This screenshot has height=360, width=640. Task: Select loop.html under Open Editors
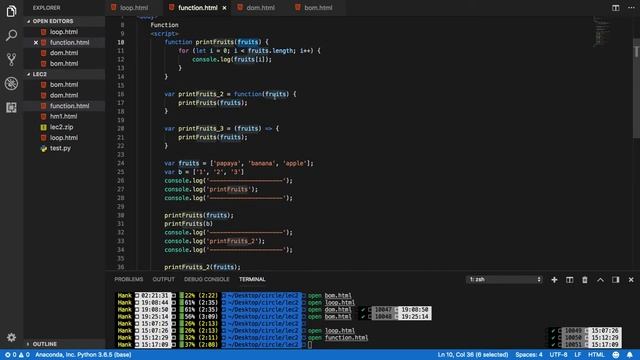pyautogui.click(x=64, y=32)
